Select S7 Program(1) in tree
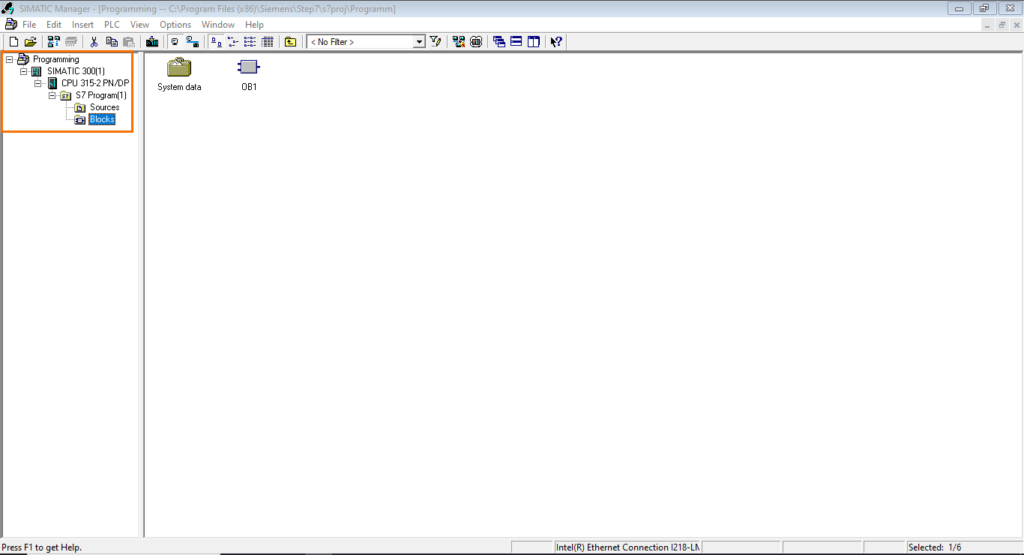 click(x=101, y=95)
